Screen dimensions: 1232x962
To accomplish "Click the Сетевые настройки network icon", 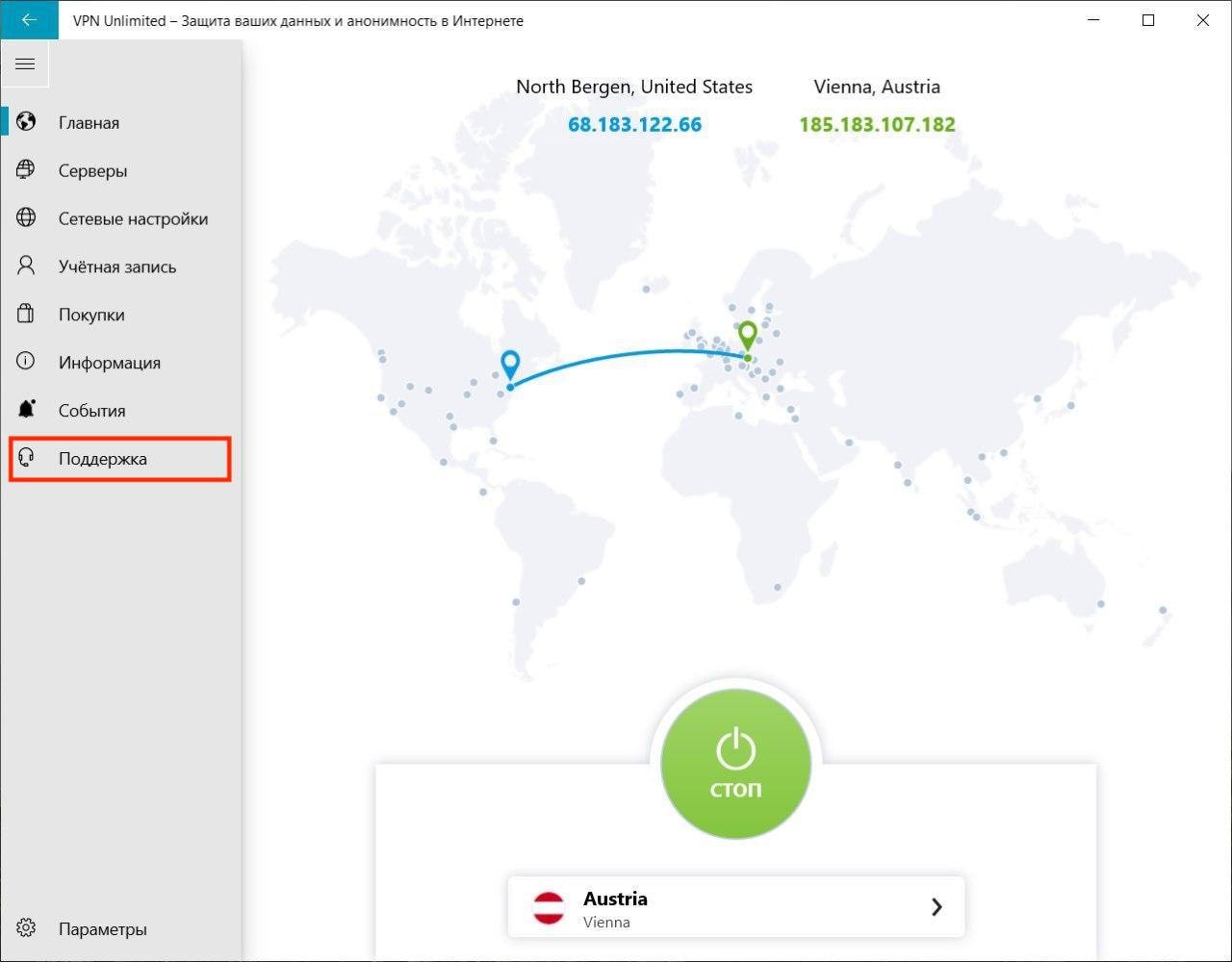I will [26, 218].
